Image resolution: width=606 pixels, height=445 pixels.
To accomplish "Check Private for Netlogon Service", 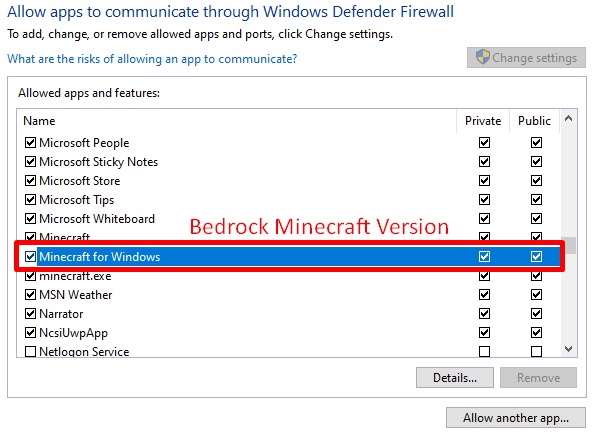I will coord(485,352).
